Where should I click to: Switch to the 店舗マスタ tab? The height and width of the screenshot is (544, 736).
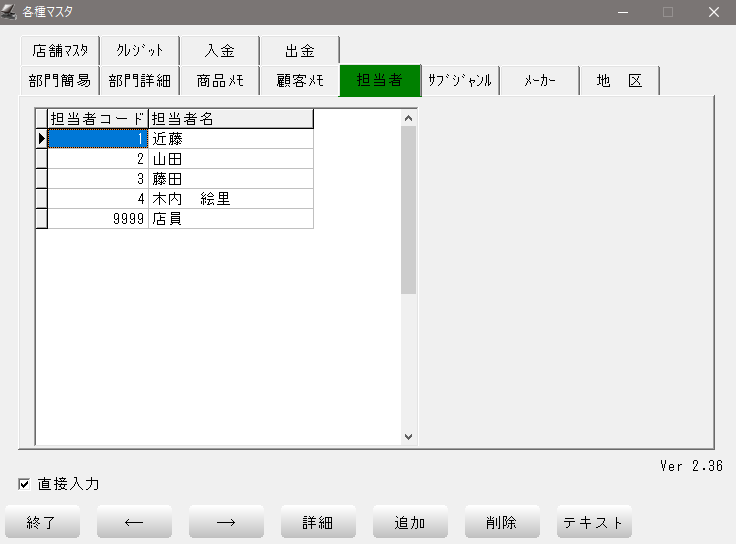tap(60, 51)
